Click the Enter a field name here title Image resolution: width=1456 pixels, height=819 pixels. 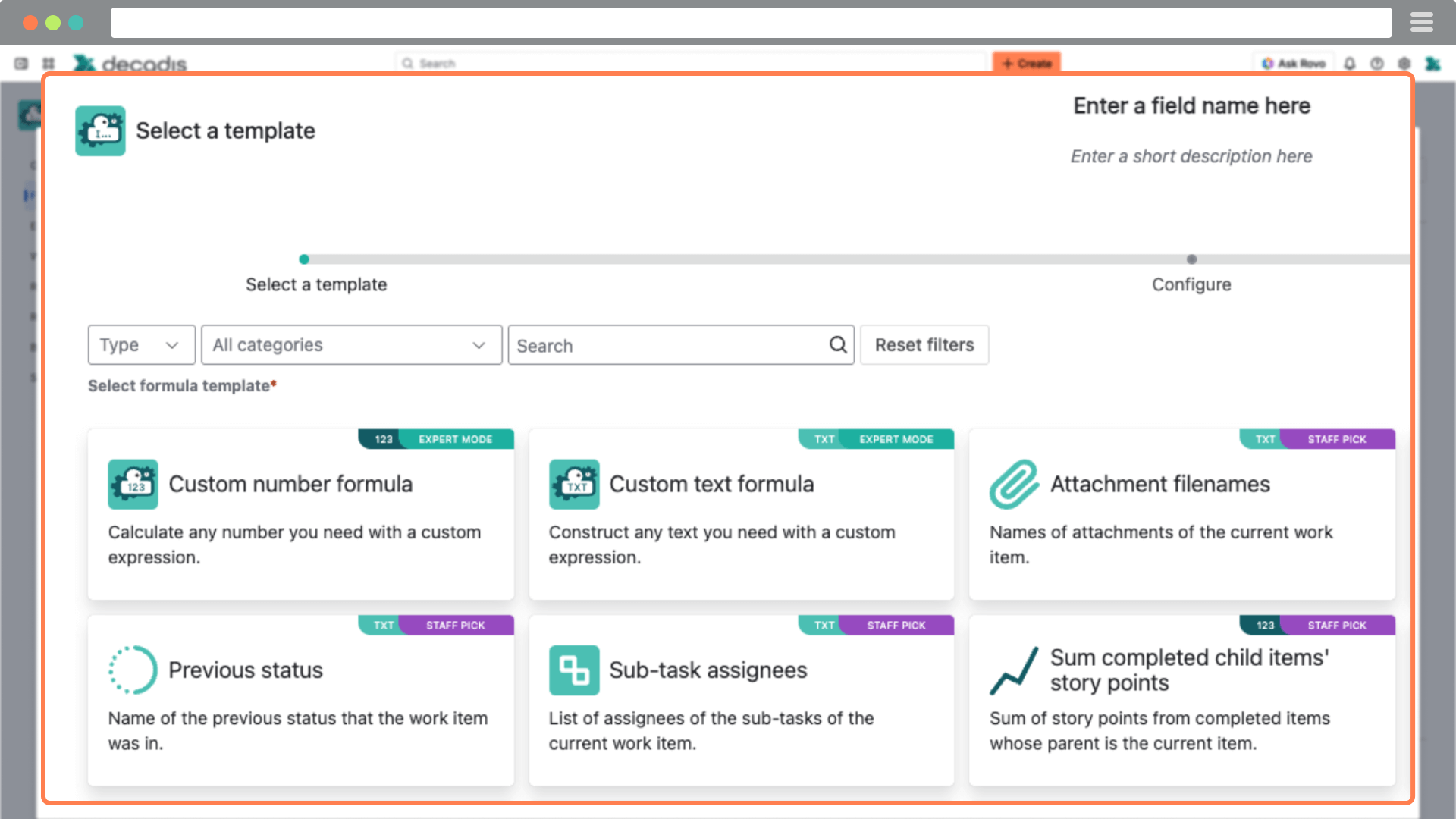(x=1191, y=106)
